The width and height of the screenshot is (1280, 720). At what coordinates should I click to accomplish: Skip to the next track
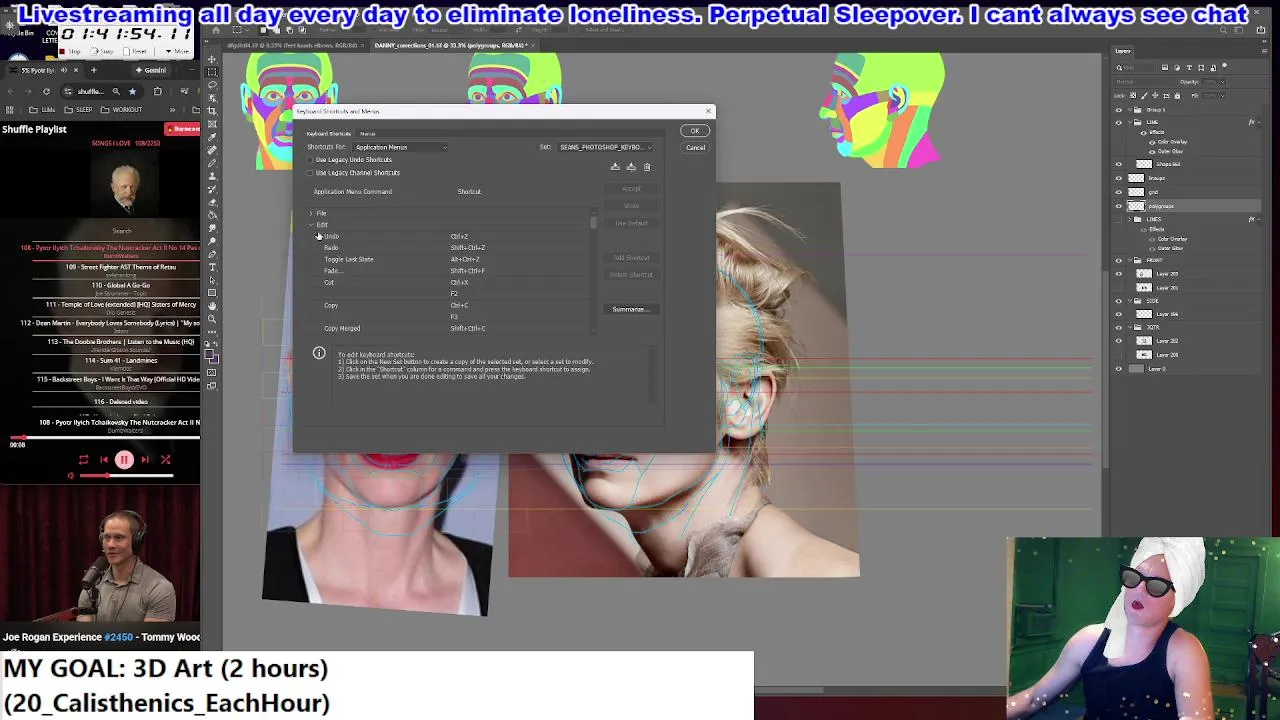pyautogui.click(x=145, y=459)
